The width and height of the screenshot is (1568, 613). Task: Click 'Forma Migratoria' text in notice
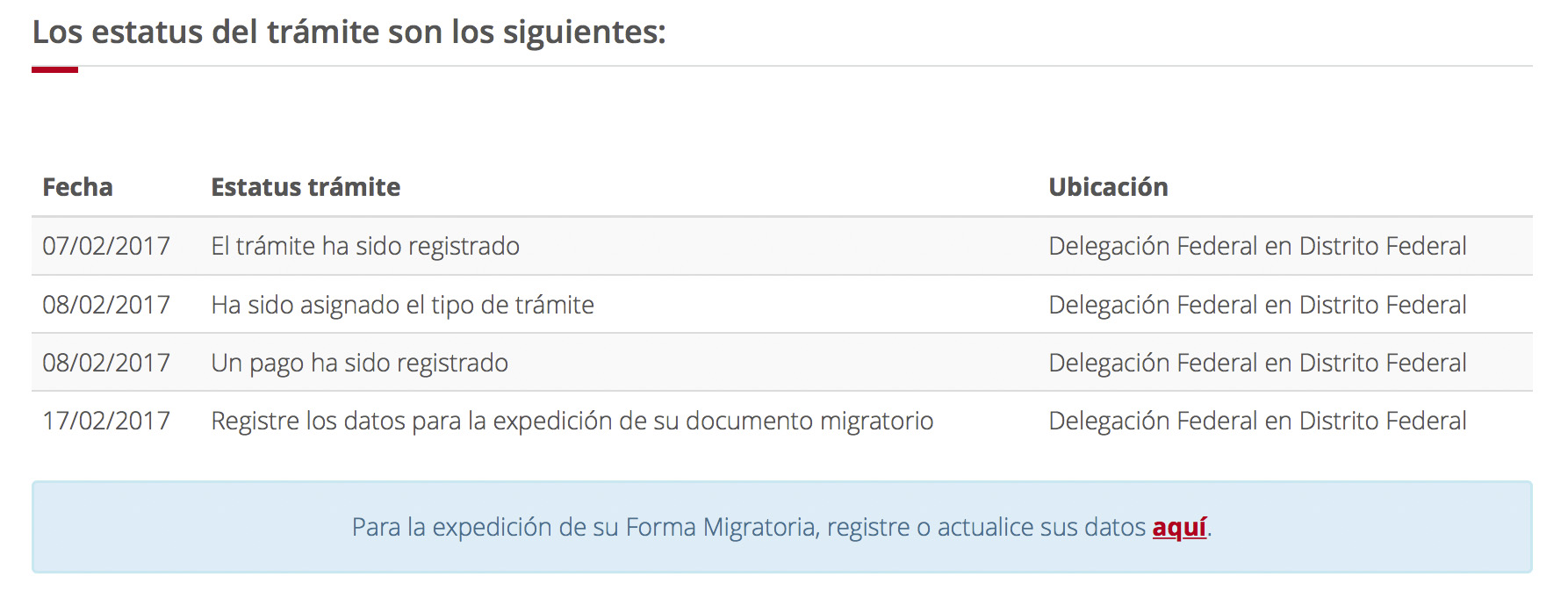click(x=722, y=527)
